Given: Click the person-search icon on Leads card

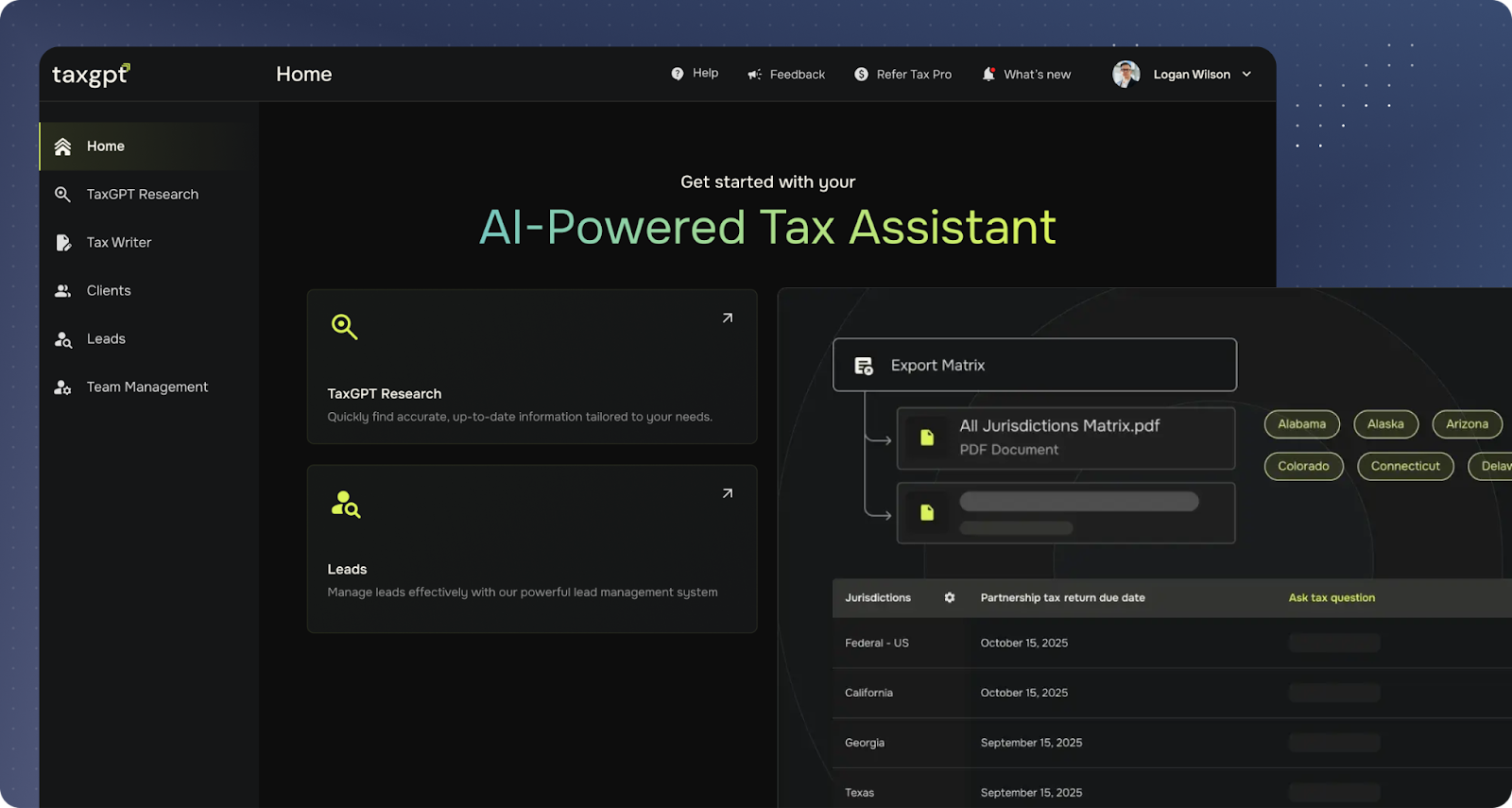Looking at the screenshot, I should [346, 504].
